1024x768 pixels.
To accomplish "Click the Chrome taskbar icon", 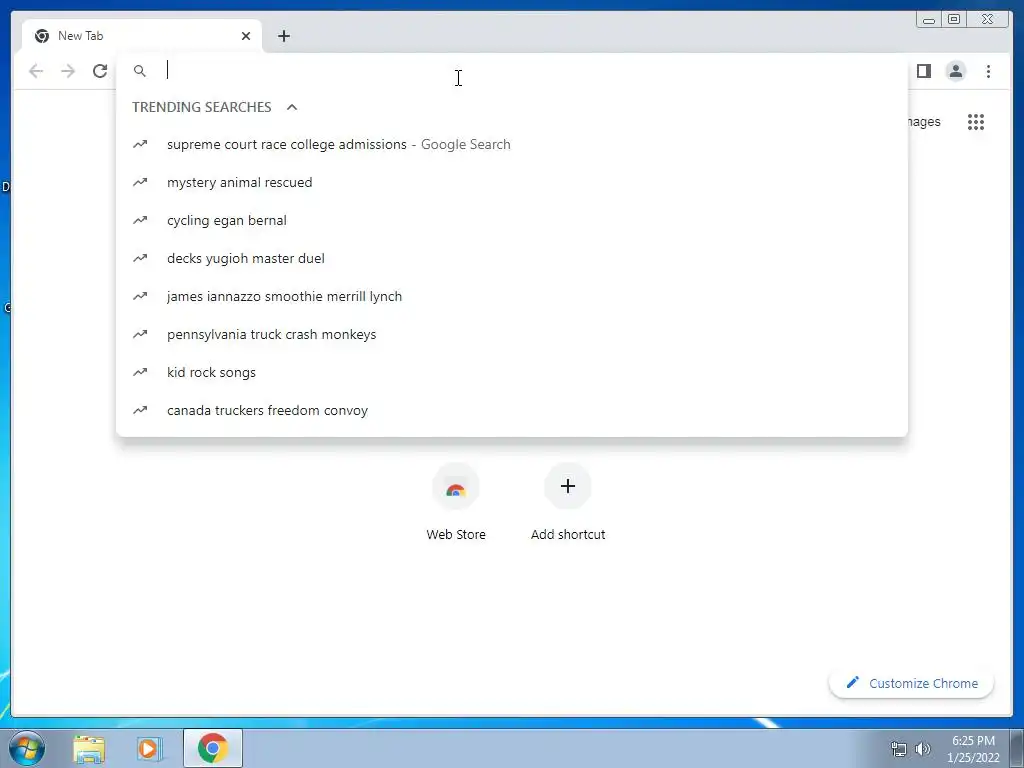I will tap(213, 748).
